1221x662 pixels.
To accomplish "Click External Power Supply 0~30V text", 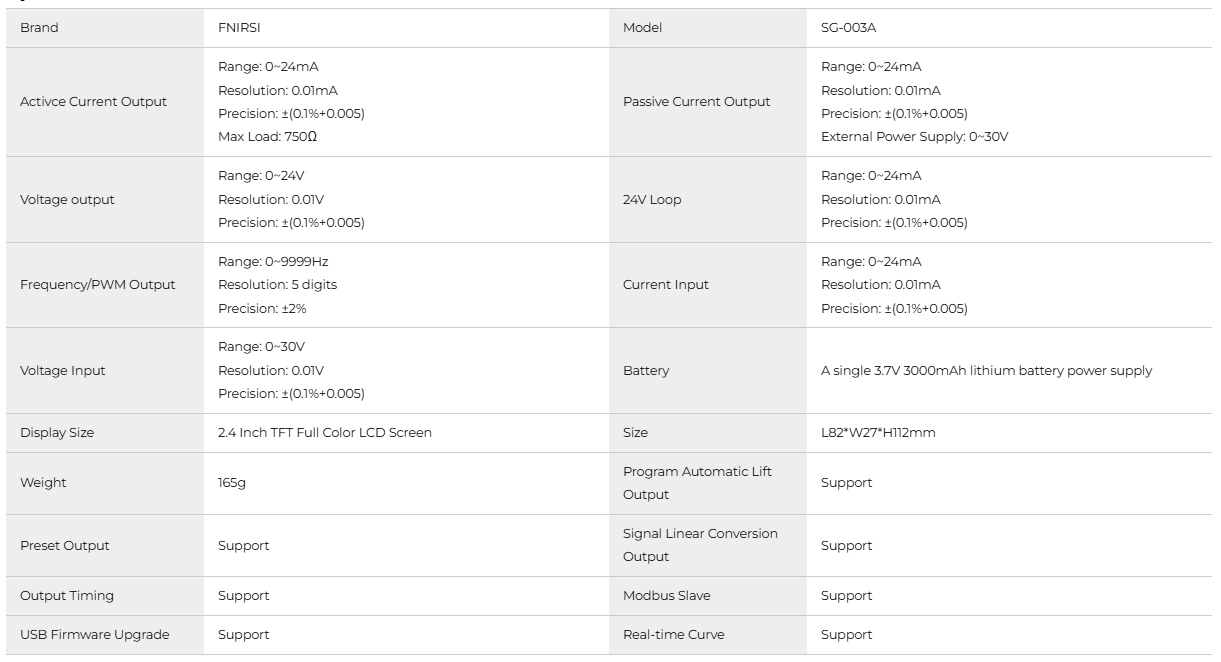I will 914,136.
